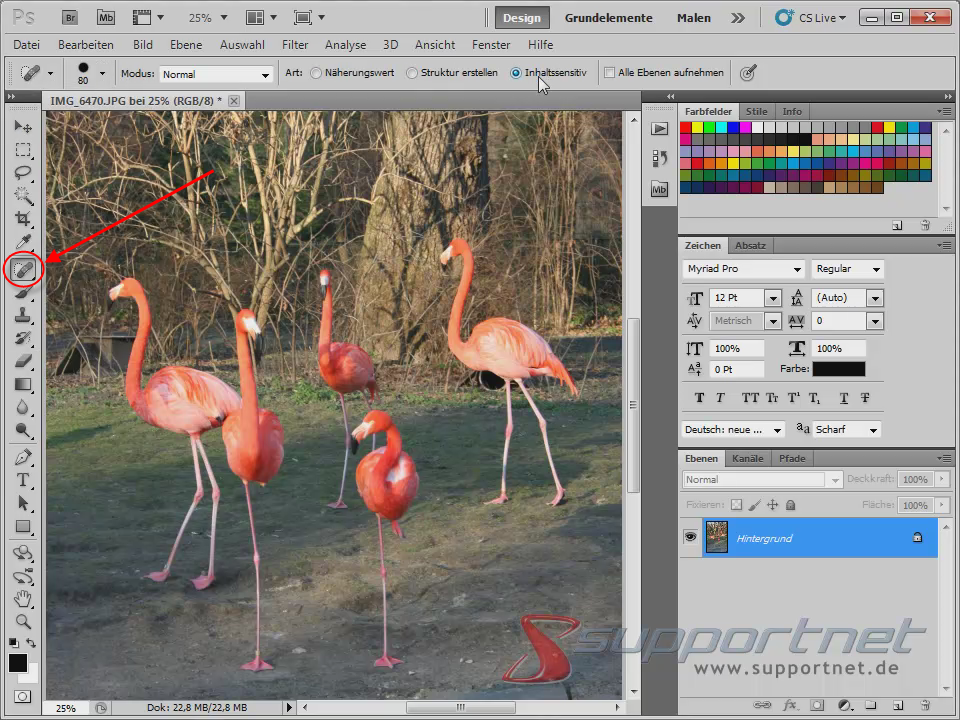
Task: Open the Modus dropdown showing Normal
Action: (266, 74)
